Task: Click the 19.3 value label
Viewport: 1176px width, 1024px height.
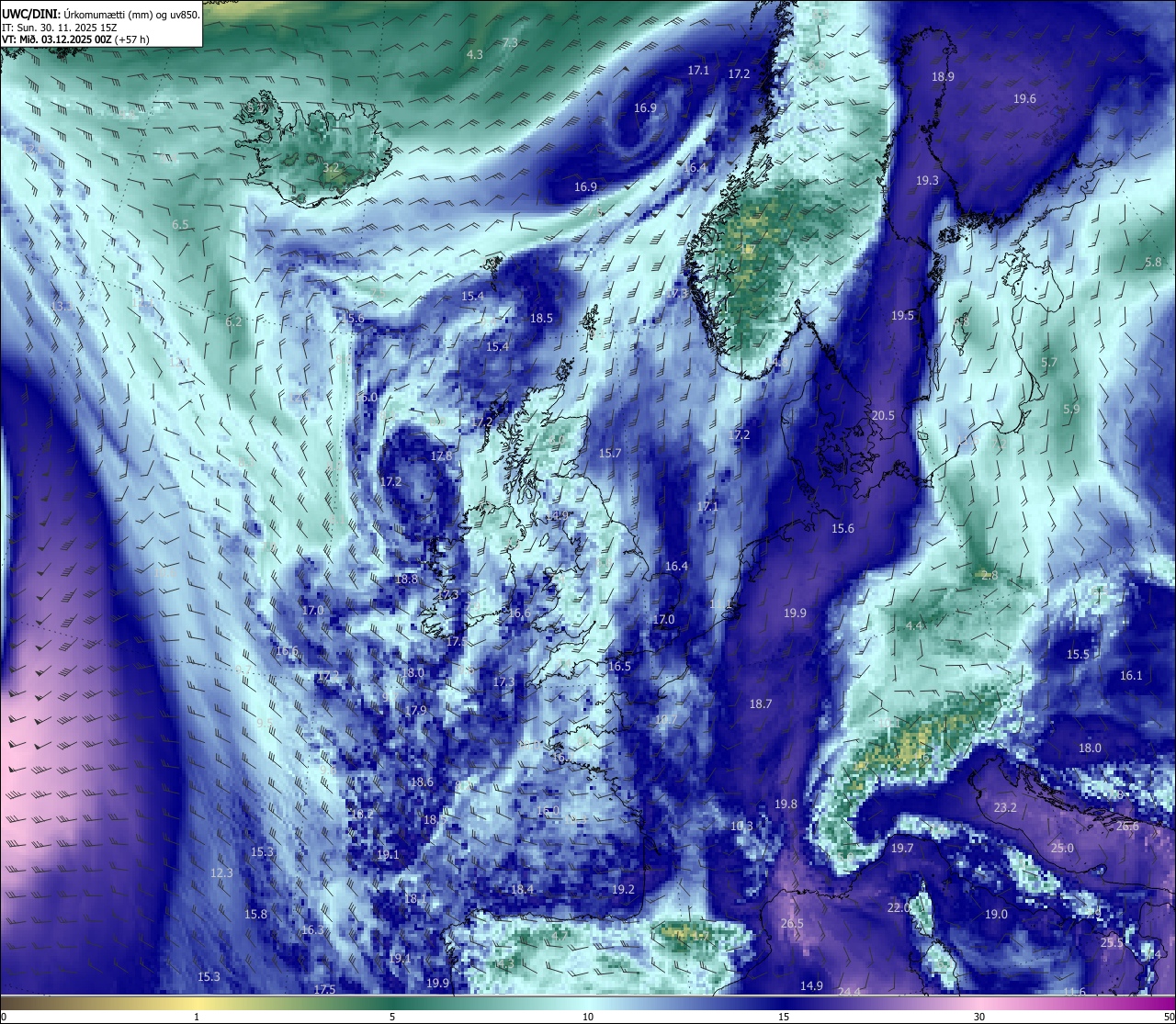Action: 927,181
